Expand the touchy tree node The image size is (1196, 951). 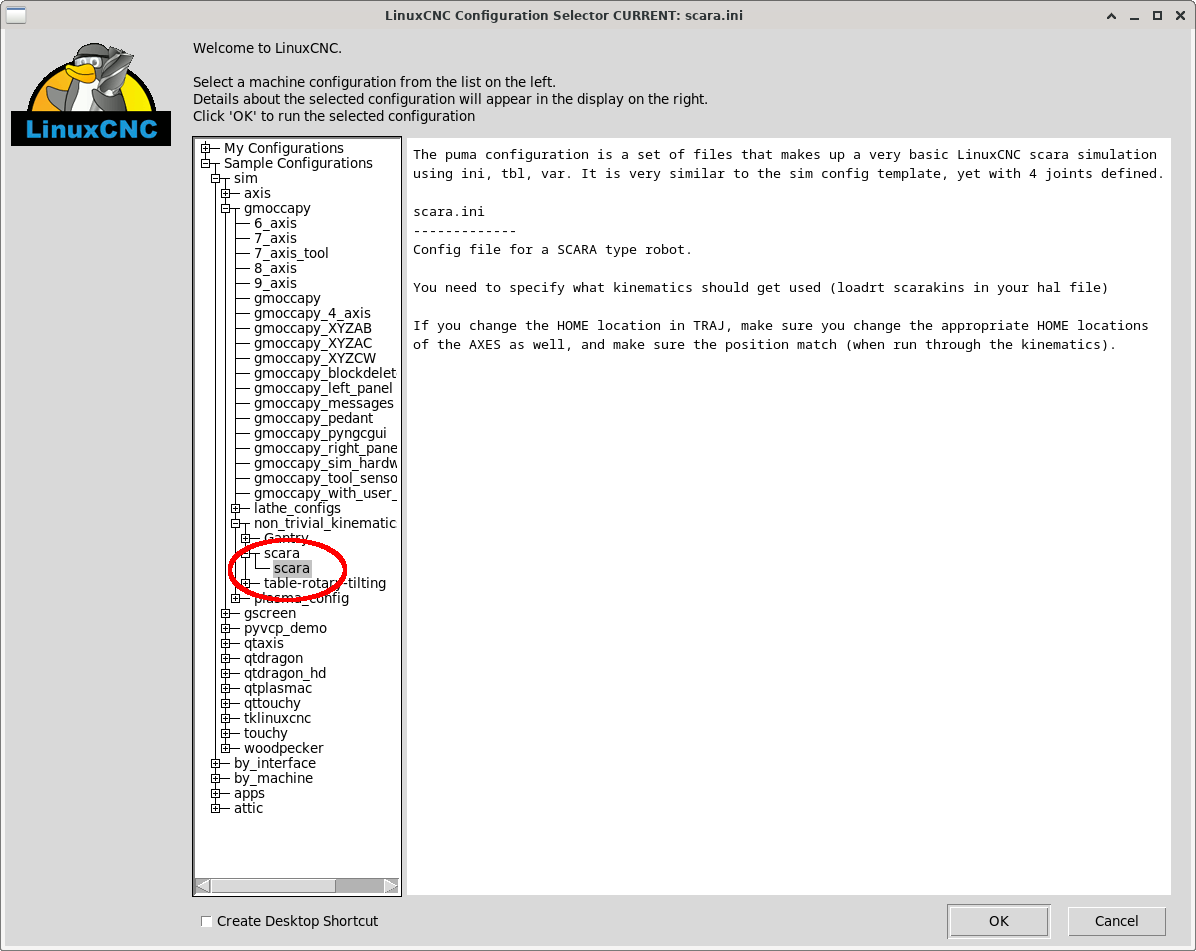[225, 734]
